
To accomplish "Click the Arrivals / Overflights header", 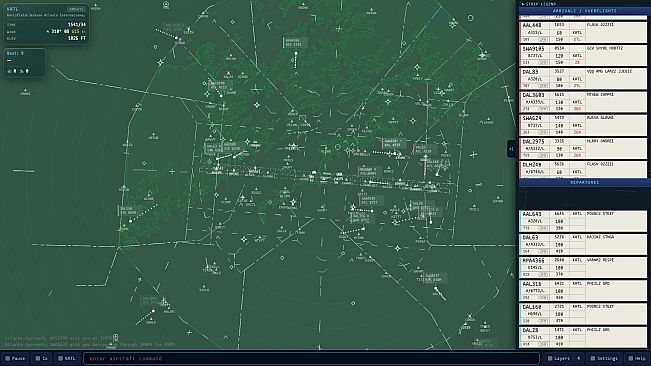I will [x=585, y=11].
